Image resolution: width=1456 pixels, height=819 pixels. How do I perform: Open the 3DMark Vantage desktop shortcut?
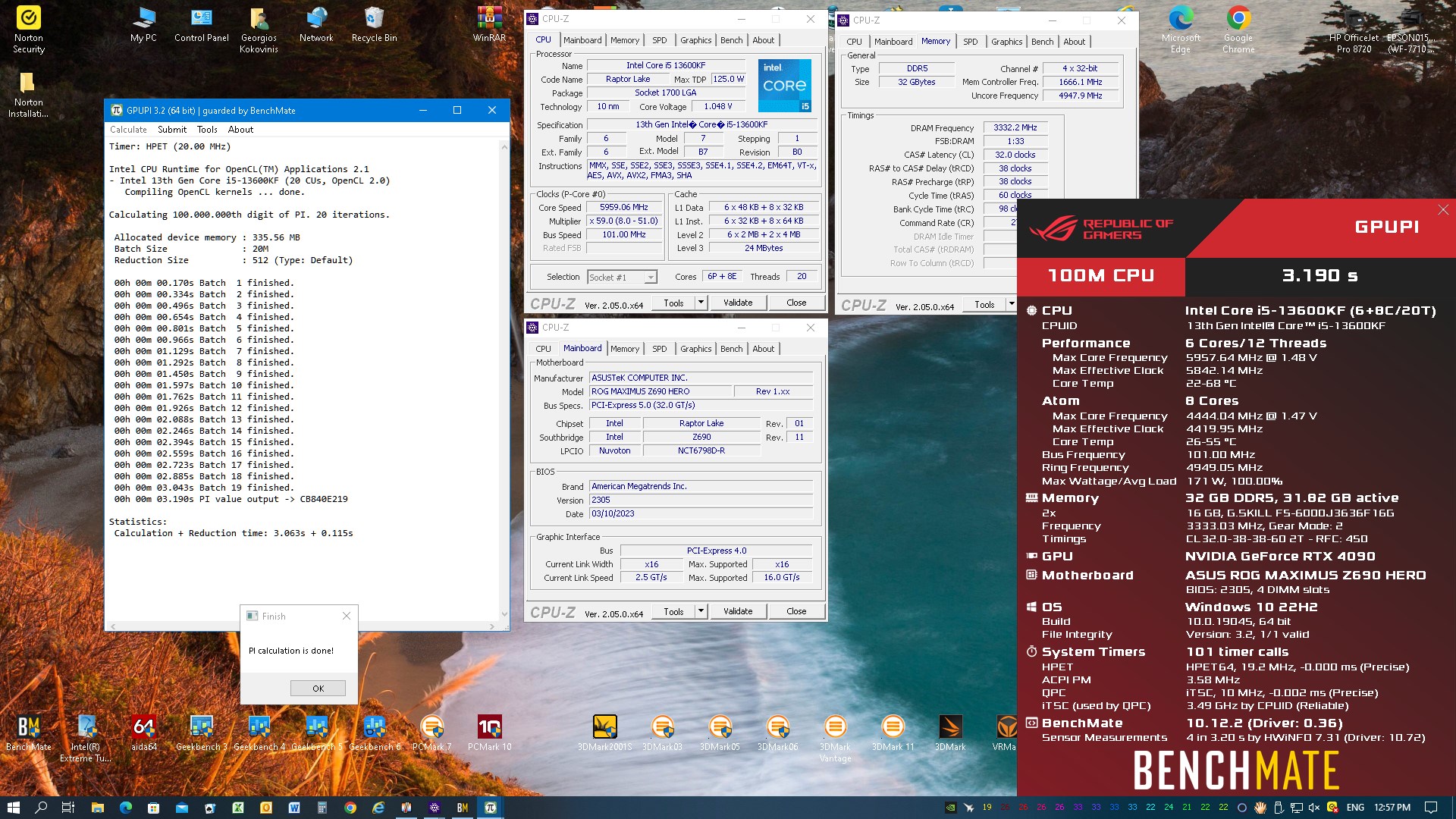tap(835, 738)
